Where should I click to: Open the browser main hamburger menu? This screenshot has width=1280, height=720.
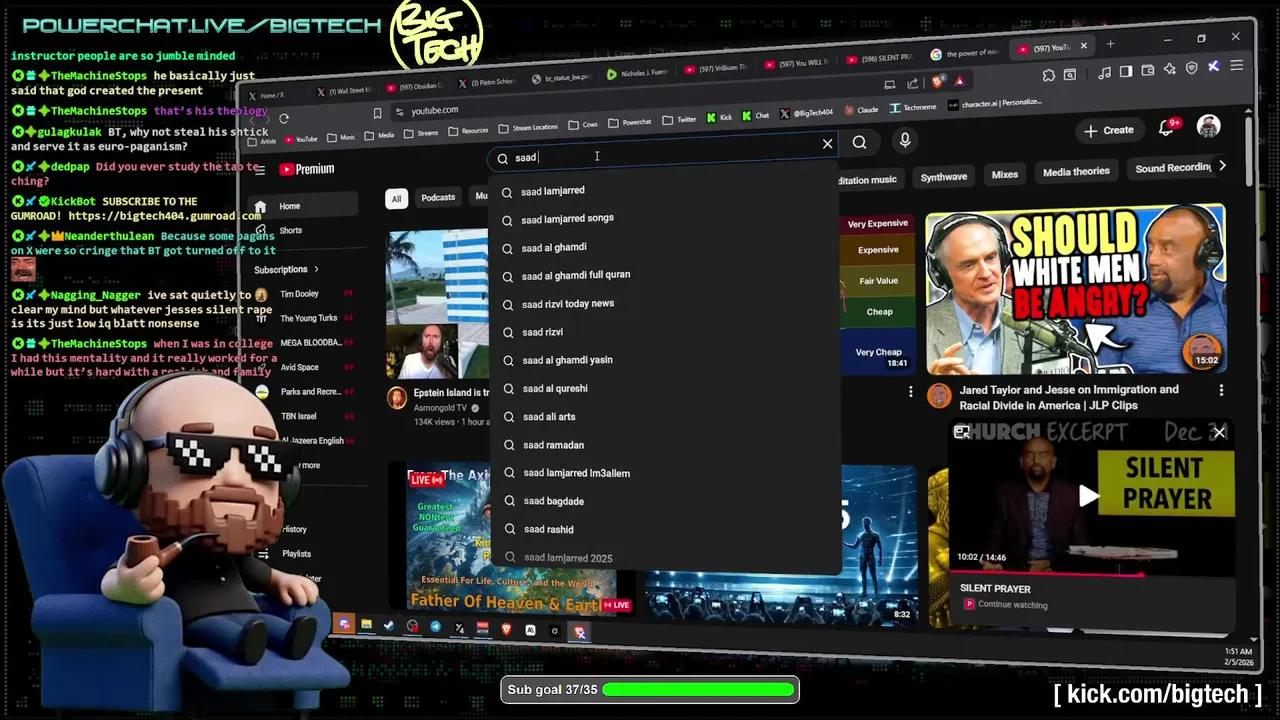(x=1236, y=66)
